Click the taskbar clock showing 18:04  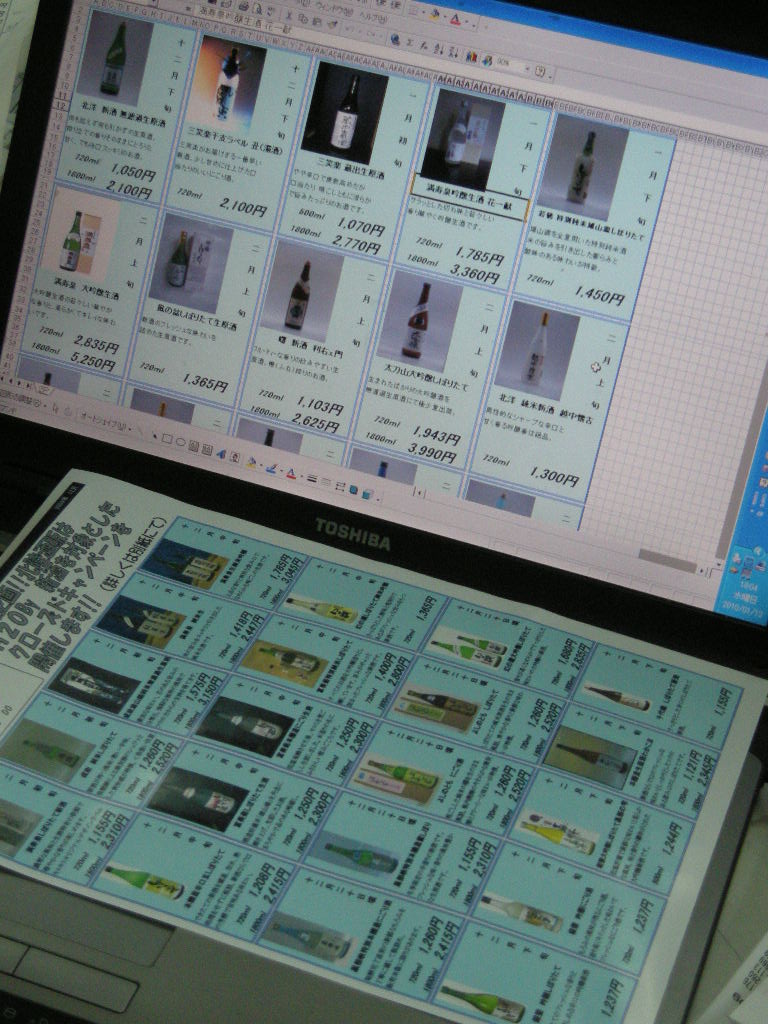coord(748,587)
